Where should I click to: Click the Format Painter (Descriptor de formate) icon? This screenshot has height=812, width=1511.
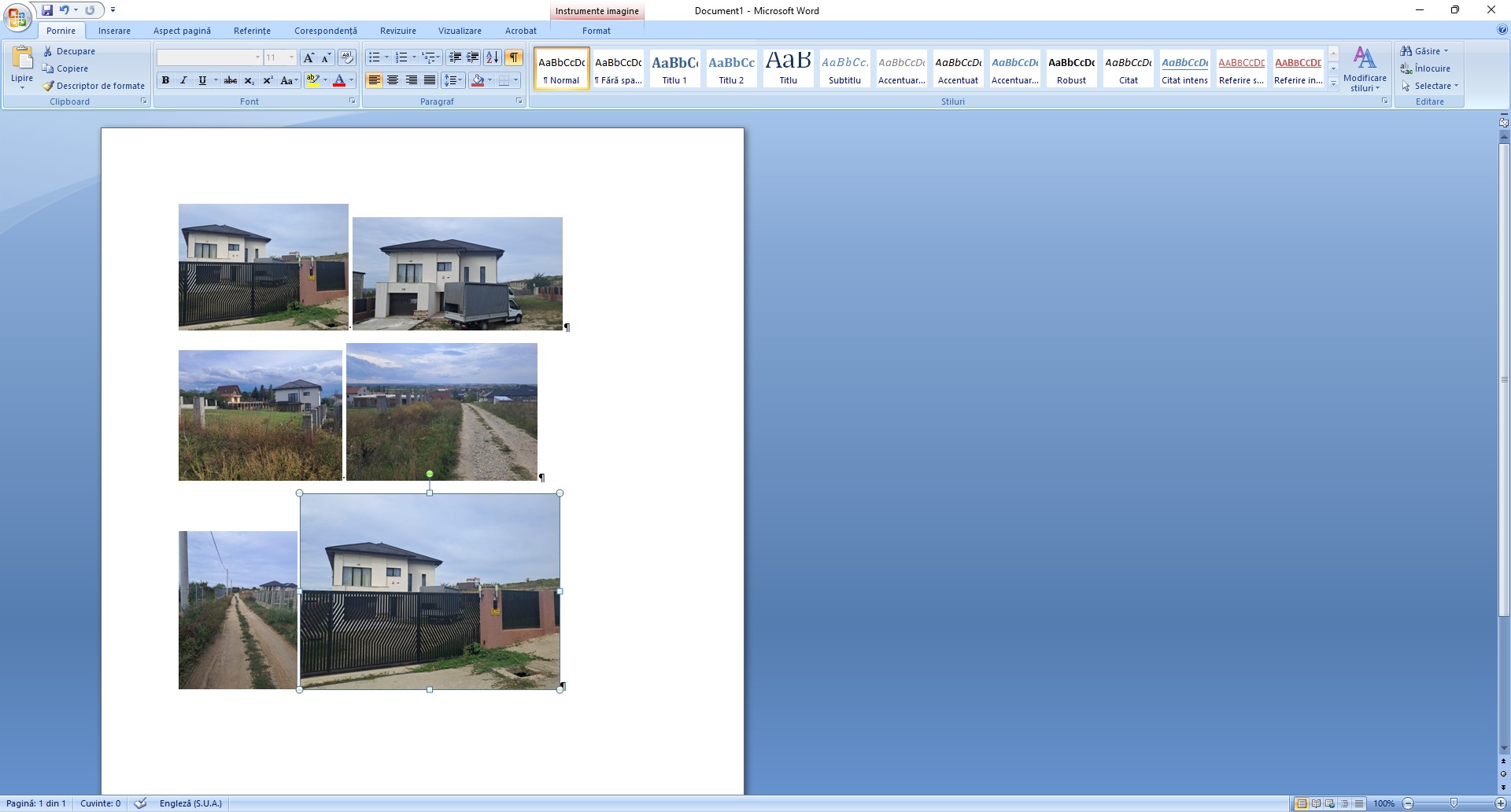point(48,86)
